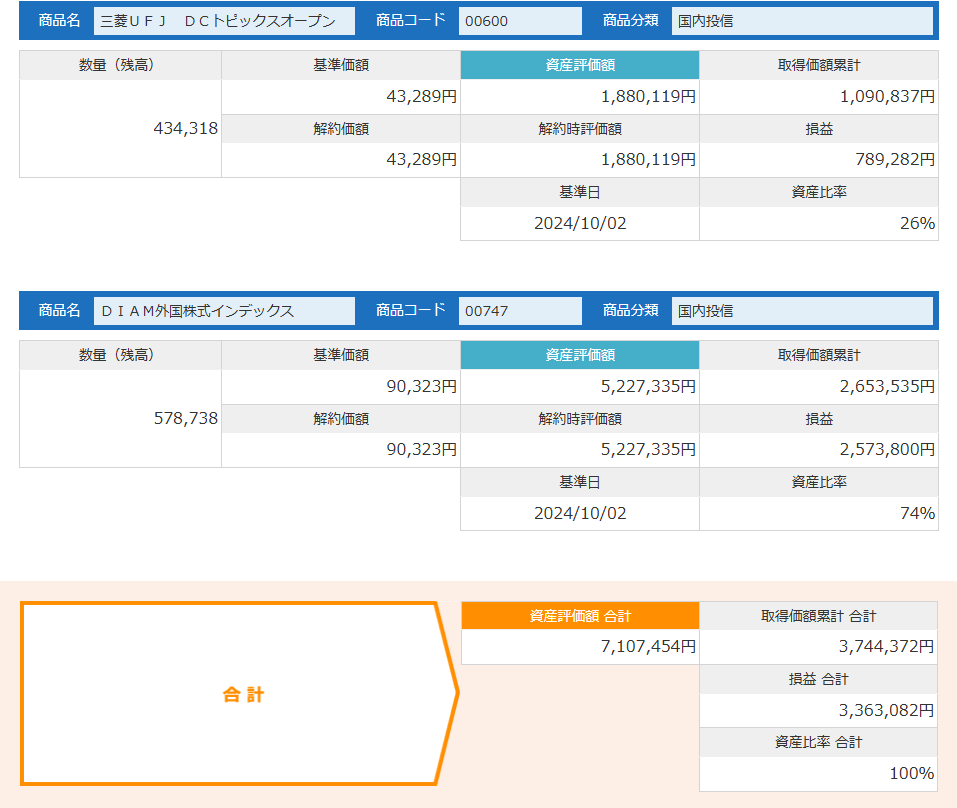Click profit value 789,282円

895,159
